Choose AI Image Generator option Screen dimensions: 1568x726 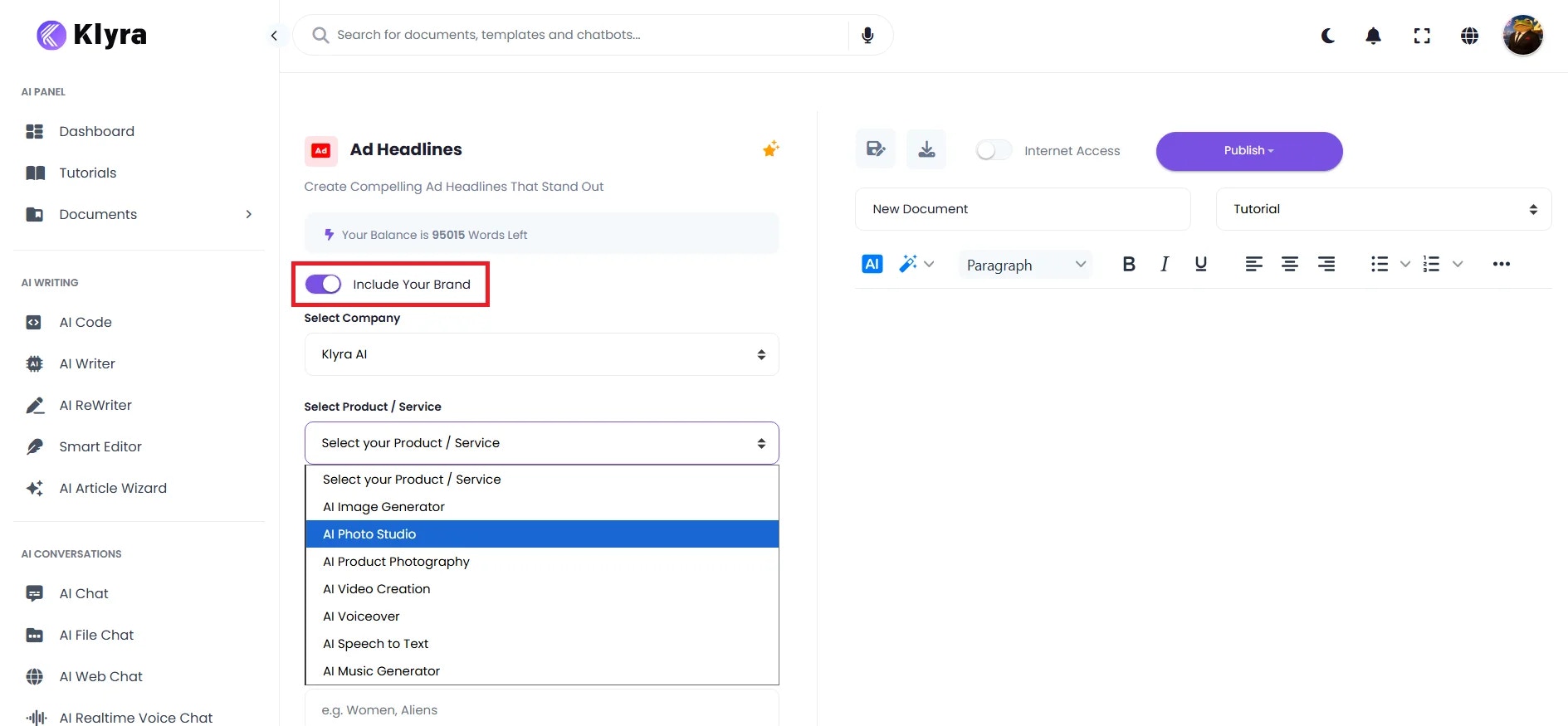542,507
